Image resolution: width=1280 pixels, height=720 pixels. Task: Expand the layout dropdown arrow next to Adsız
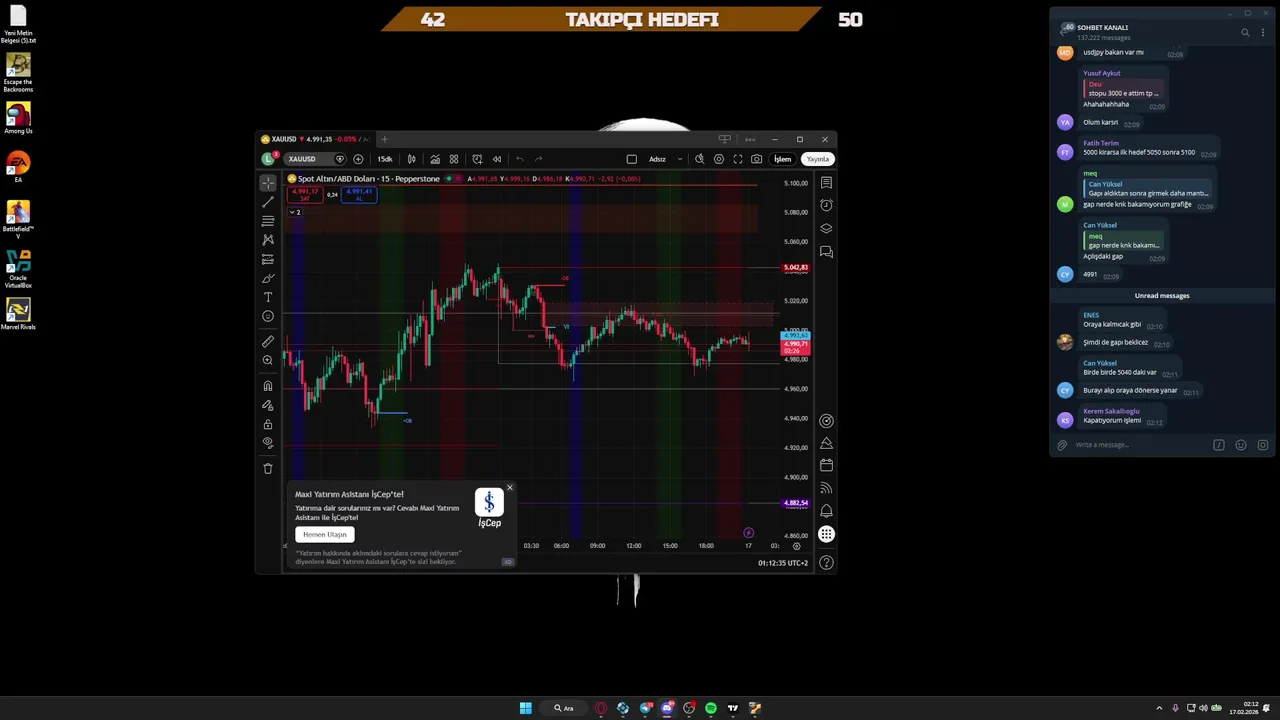click(x=680, y=159)
